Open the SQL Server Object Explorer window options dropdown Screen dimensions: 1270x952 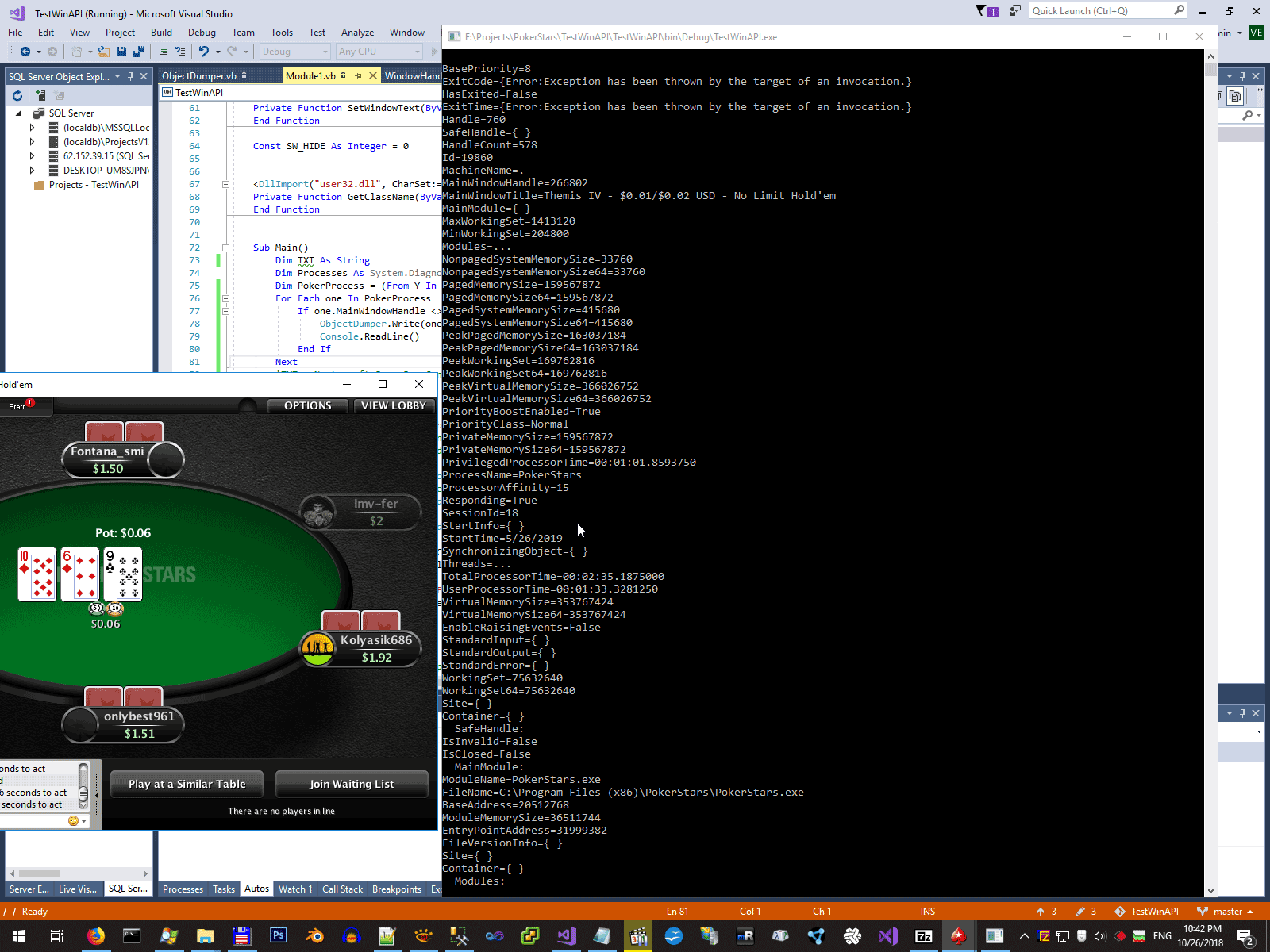[x=117, y=76]
